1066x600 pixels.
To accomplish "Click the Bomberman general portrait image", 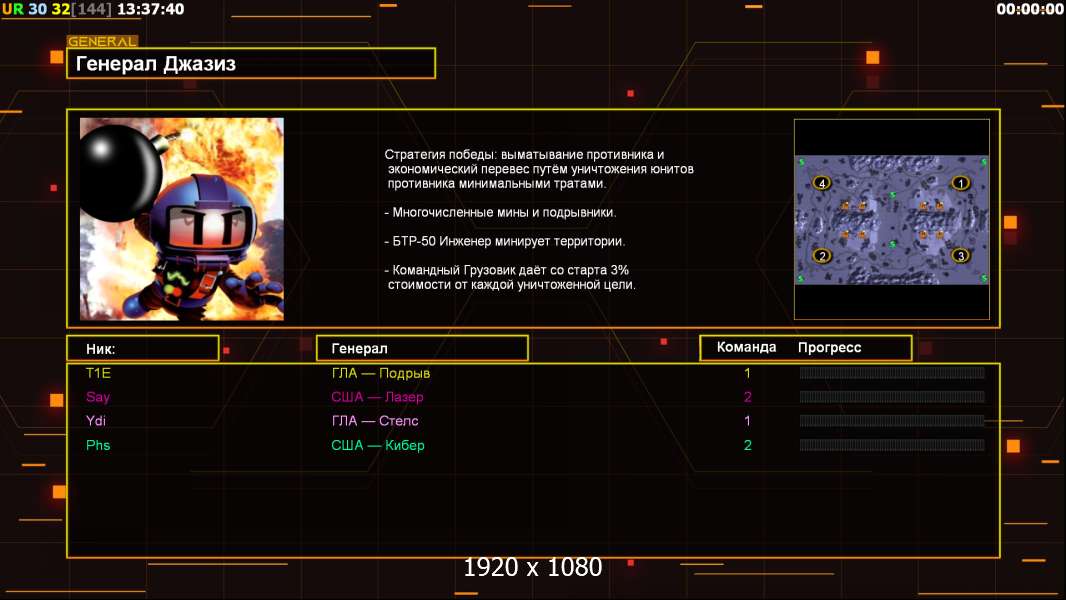I will (x=182, y=219).
